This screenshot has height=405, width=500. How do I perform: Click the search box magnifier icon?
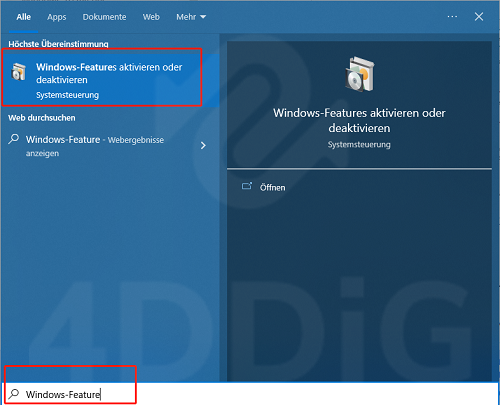14,394
